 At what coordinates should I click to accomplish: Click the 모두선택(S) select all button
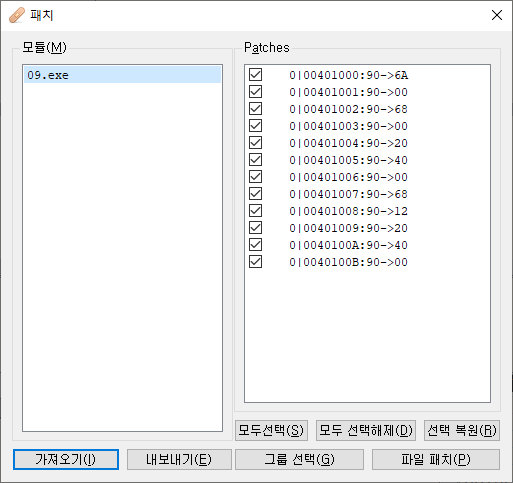(x=271, y=430)
